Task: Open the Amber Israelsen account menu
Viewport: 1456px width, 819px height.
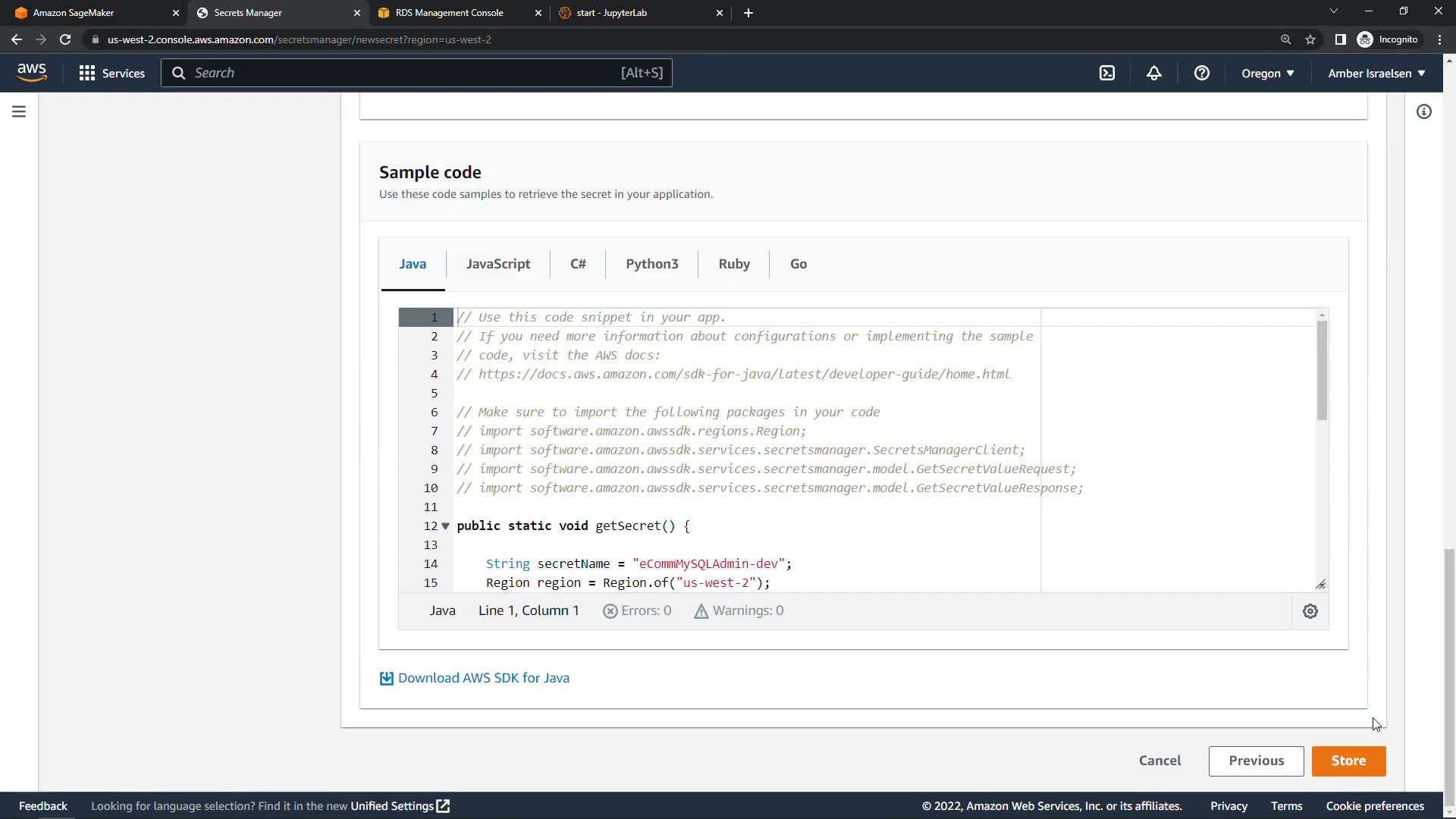Action: [x=1376, y=73]
